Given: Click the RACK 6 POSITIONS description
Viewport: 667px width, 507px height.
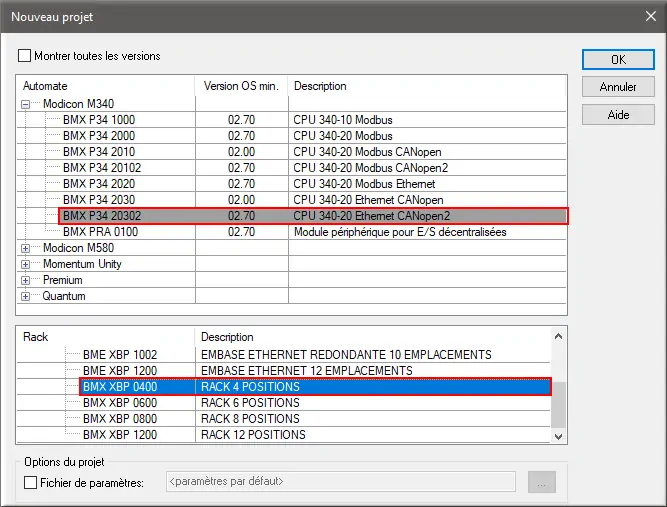Looking at the screenshot, I should coord(250,403).
